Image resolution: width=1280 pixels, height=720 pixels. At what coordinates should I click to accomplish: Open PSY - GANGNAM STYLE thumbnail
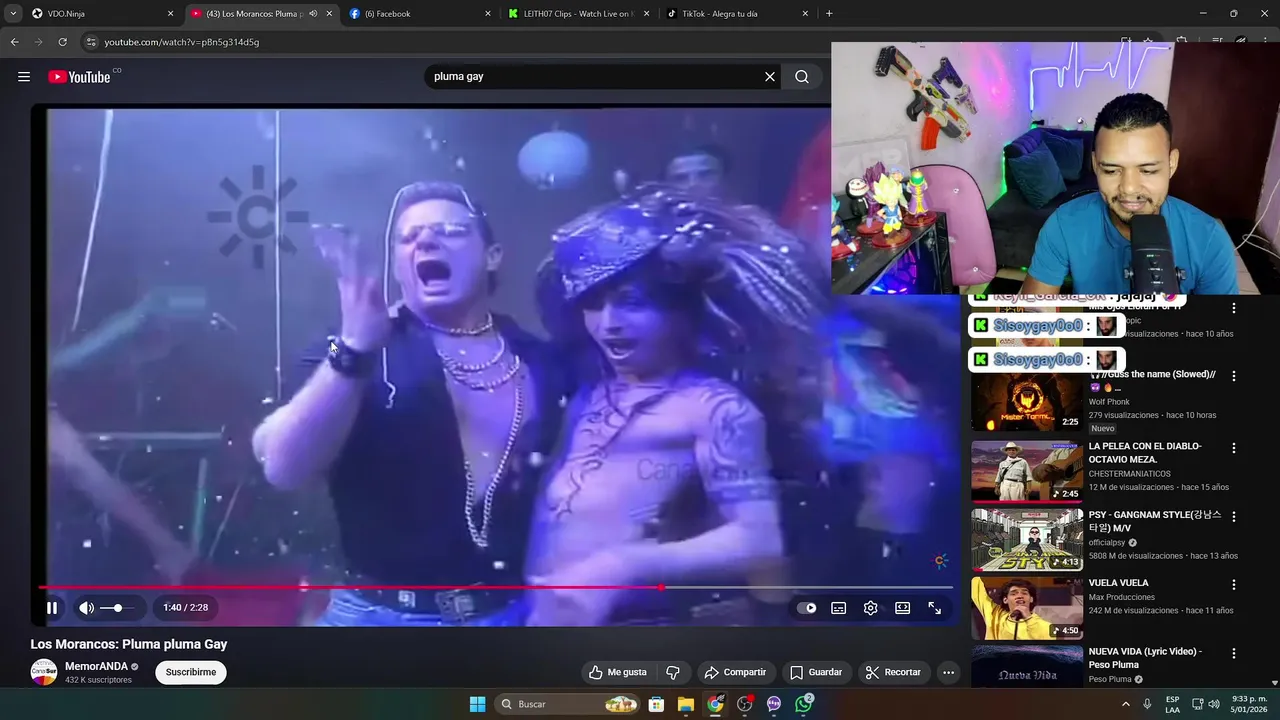point(1027,539)
